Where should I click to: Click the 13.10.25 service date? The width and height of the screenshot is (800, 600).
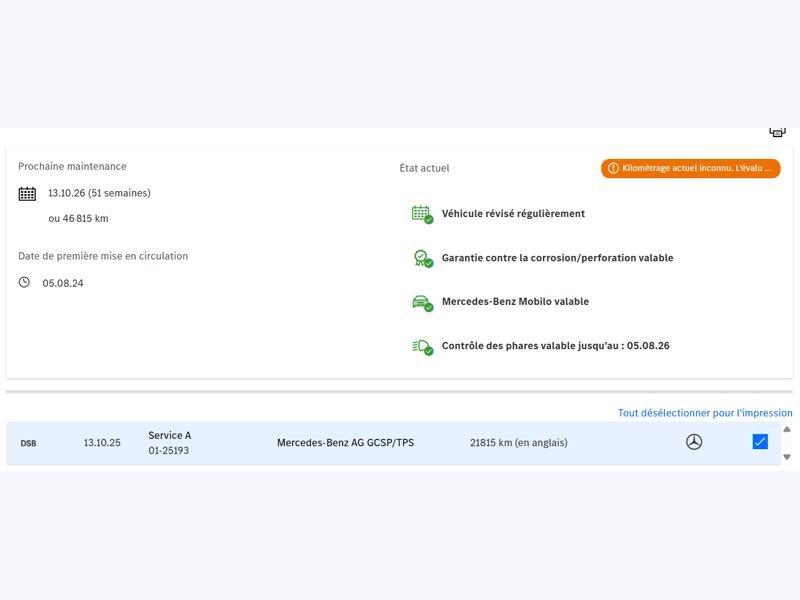click(x=102, y=443)
